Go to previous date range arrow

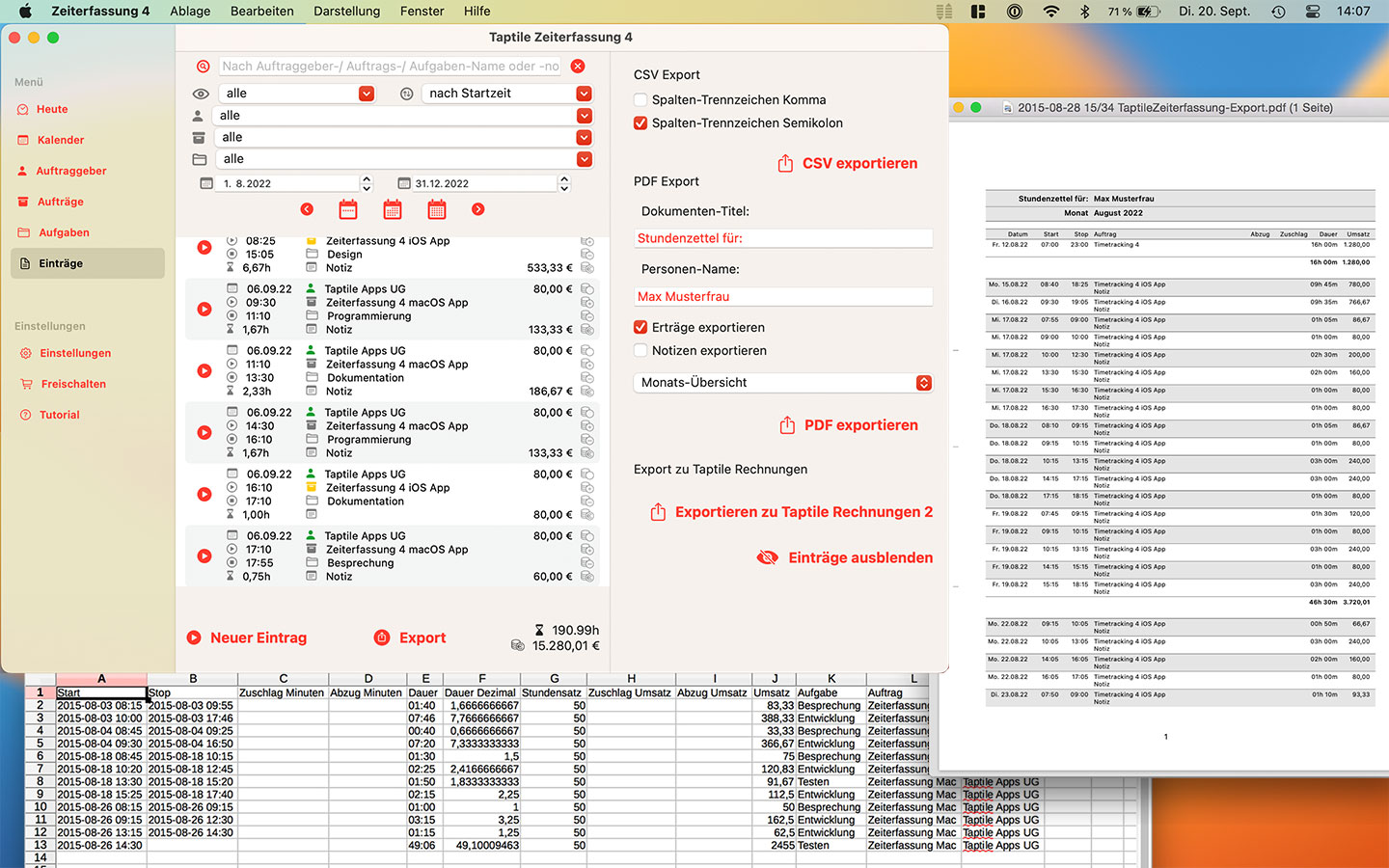(x=307, y=209)
